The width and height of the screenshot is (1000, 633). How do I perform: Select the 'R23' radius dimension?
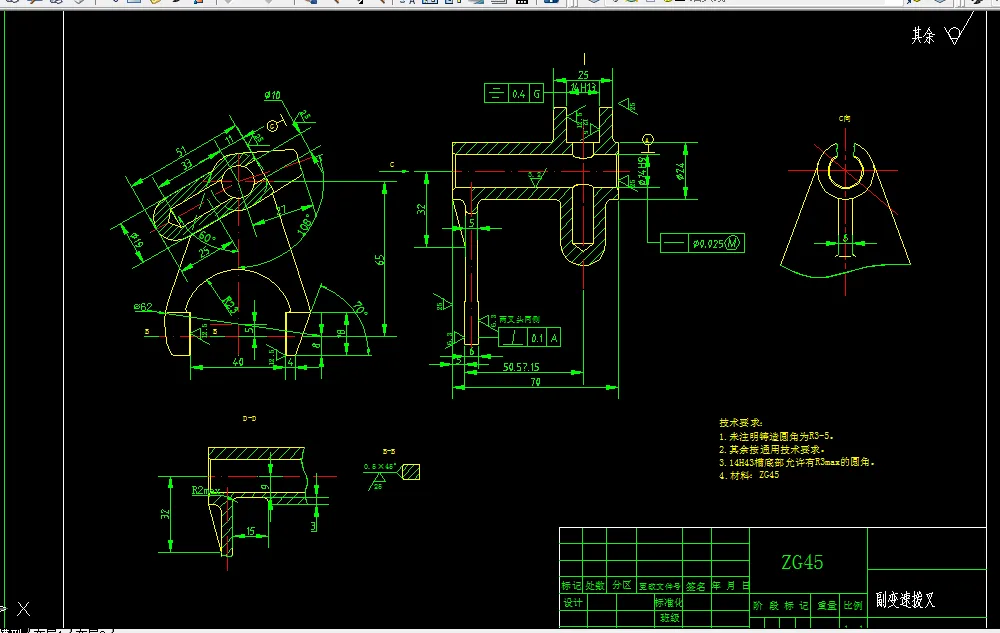[x=230, y=305]
